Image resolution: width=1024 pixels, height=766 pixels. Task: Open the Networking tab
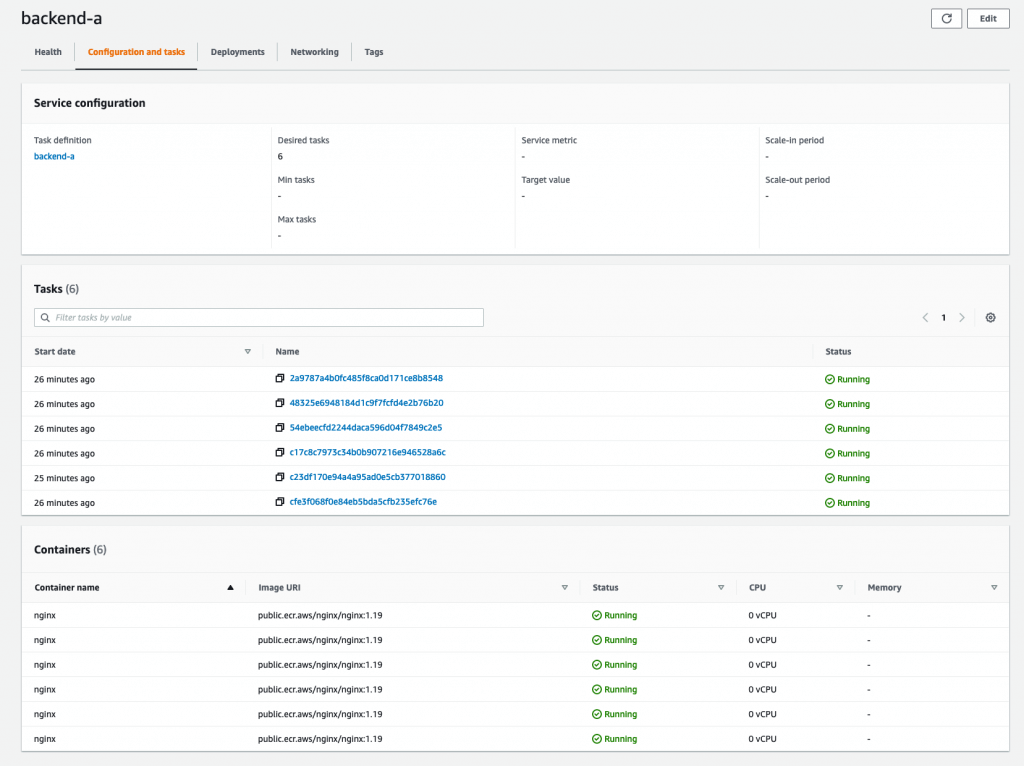[314, 52]
